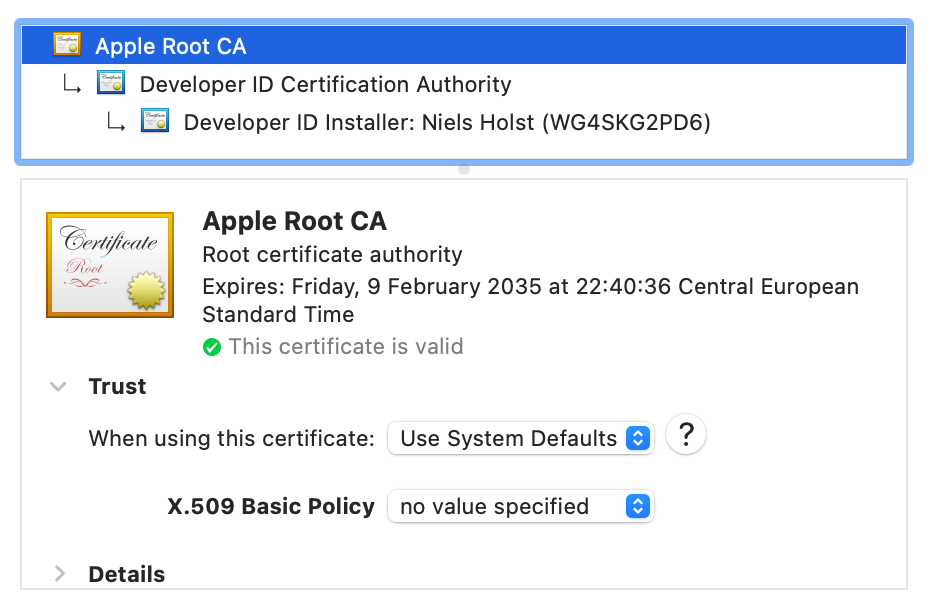Image resolution: width=932 pixels, height=610 pixels.
Task: Click the large Certificate Root icon
Action: pos(110,265)
